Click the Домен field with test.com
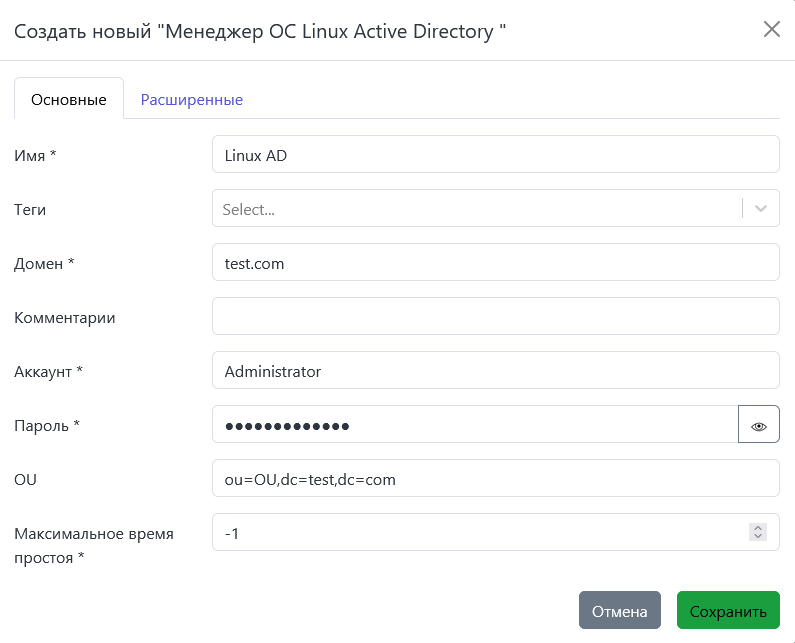795x643 pixels. (x=495, y=263)
